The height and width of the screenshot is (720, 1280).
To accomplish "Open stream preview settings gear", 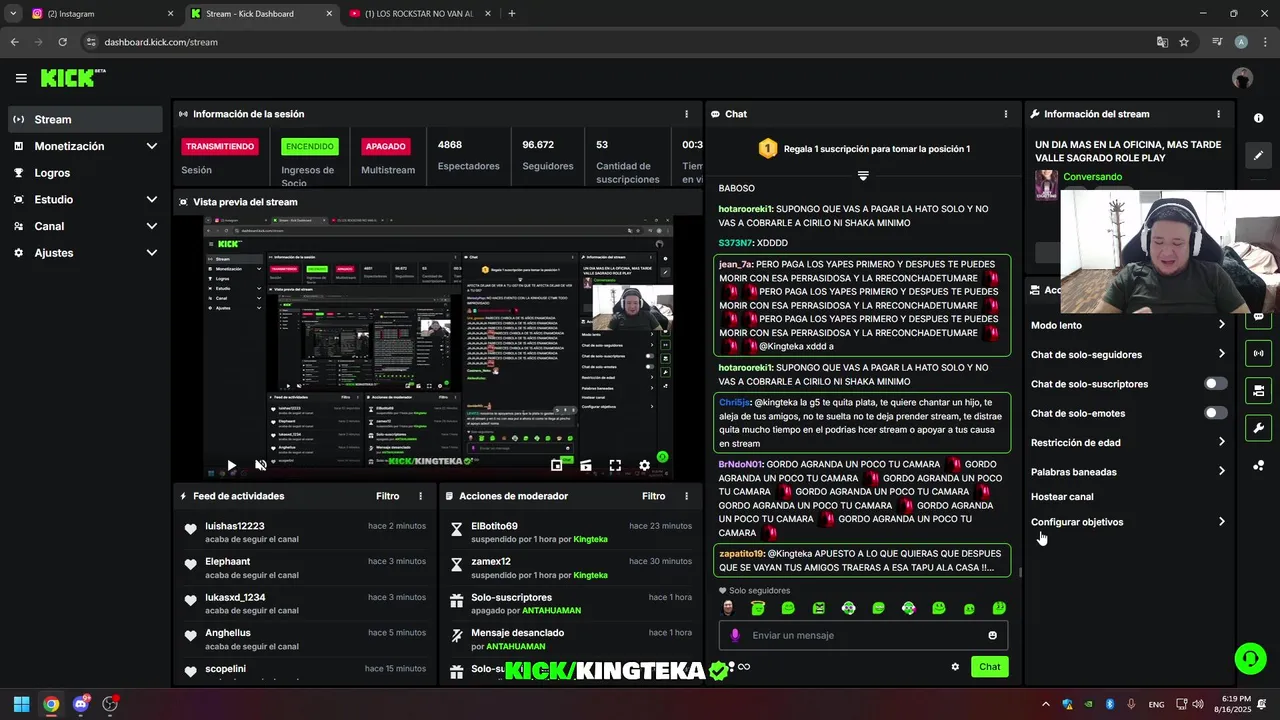I will [x=644, y=465].
